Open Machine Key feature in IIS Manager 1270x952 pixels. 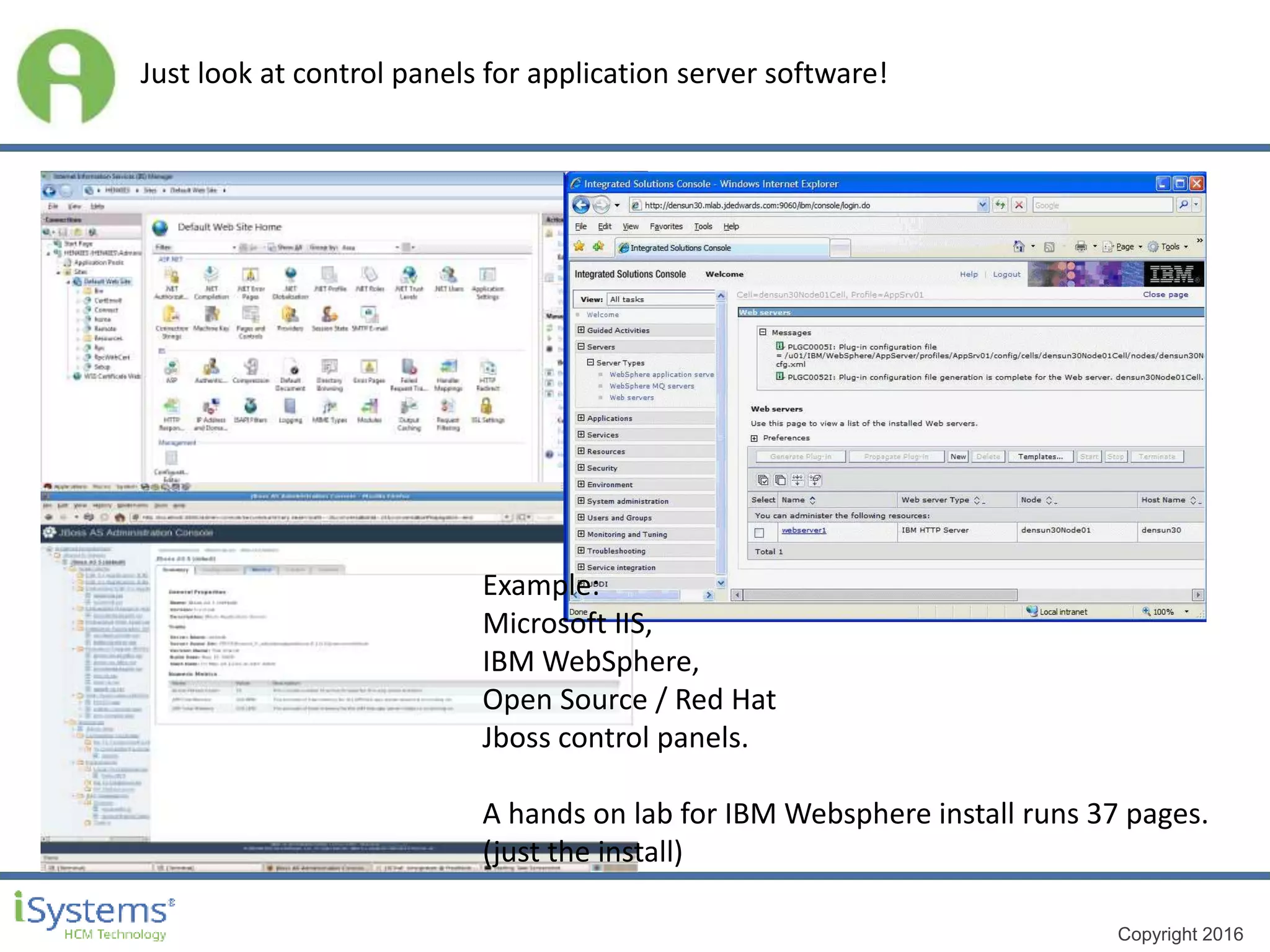point(211,319)
